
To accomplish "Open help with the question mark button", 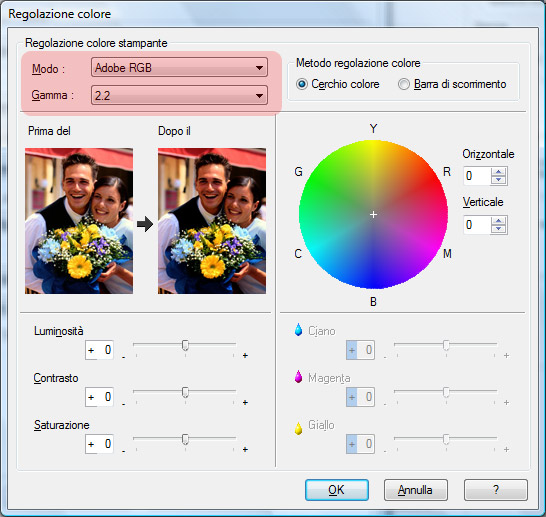I will (x=496, y=490).
